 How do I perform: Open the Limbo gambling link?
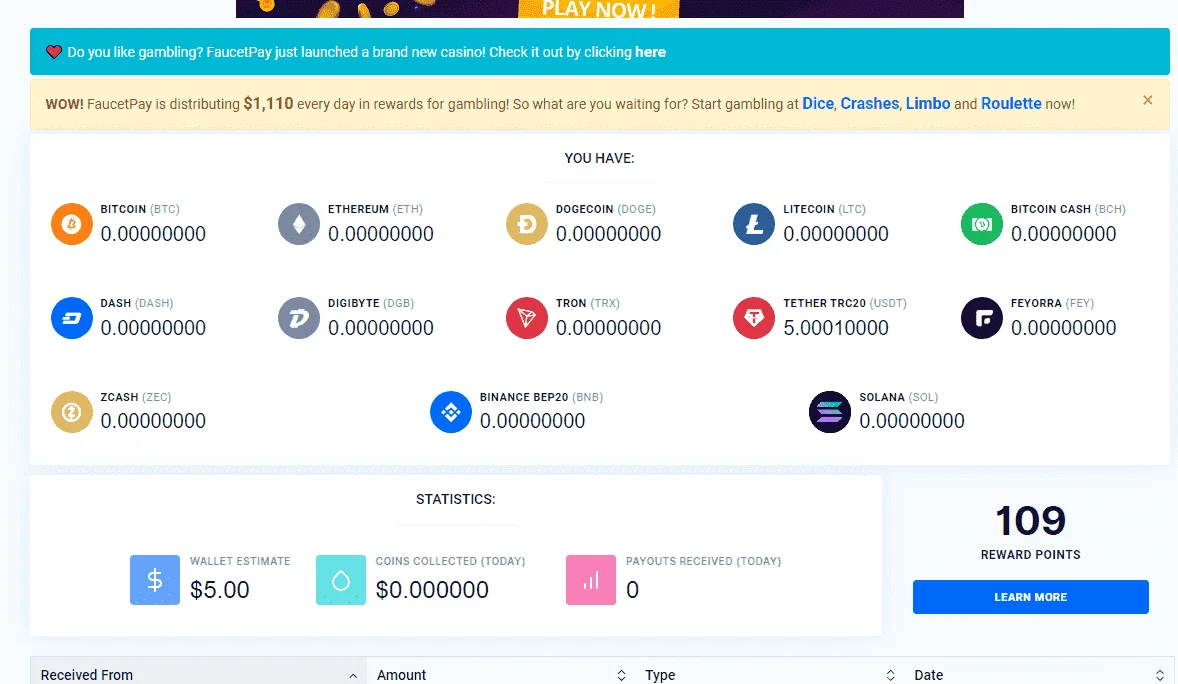point(928,104)
